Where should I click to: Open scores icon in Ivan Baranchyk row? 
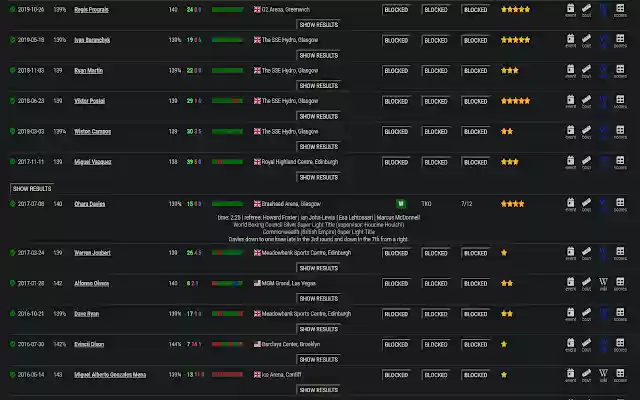[x=620, y=40]
